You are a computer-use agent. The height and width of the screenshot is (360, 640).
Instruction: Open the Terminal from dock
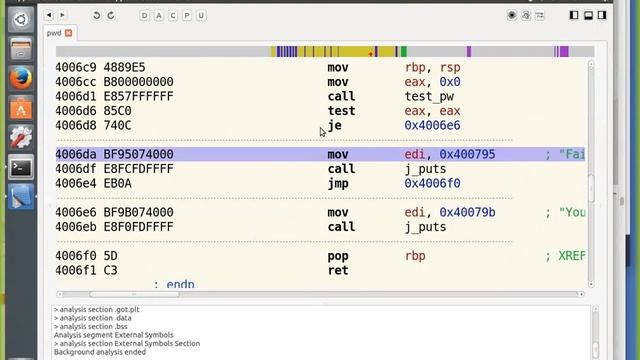pos(20,167)
